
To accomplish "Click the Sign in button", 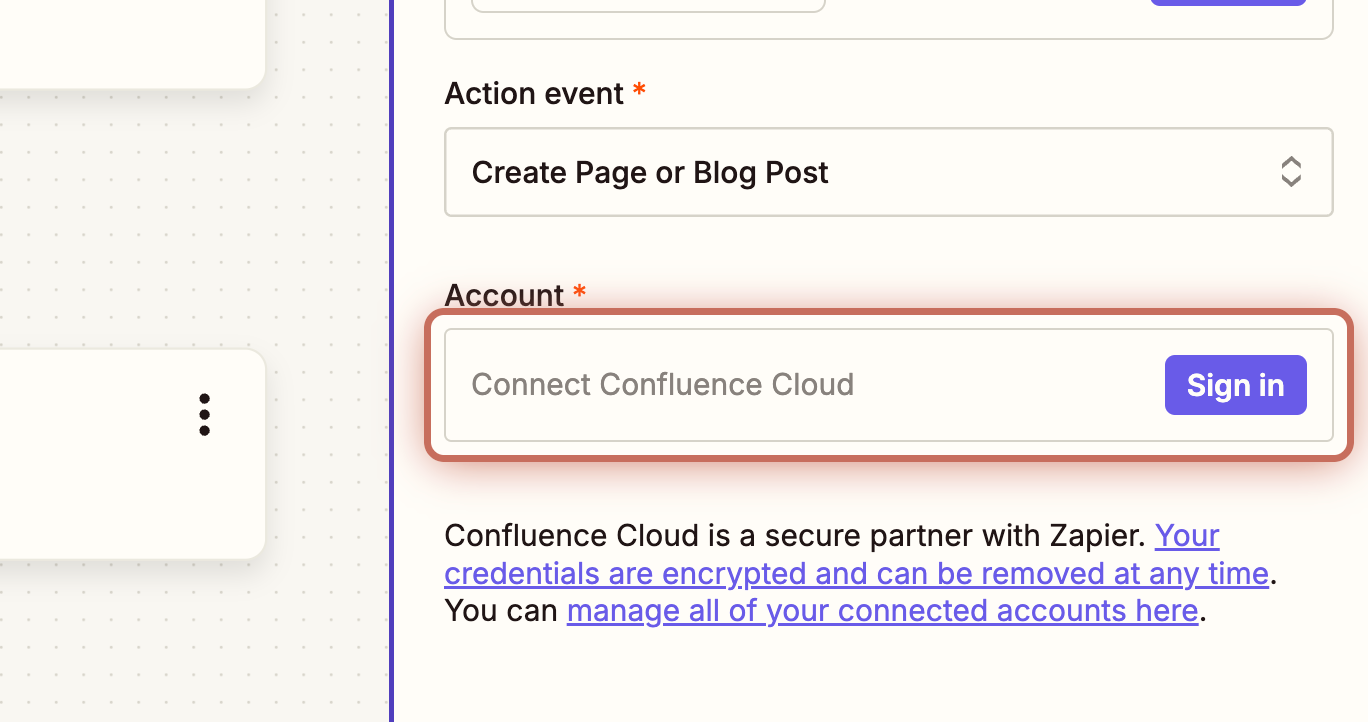I will pos(1235,385).
